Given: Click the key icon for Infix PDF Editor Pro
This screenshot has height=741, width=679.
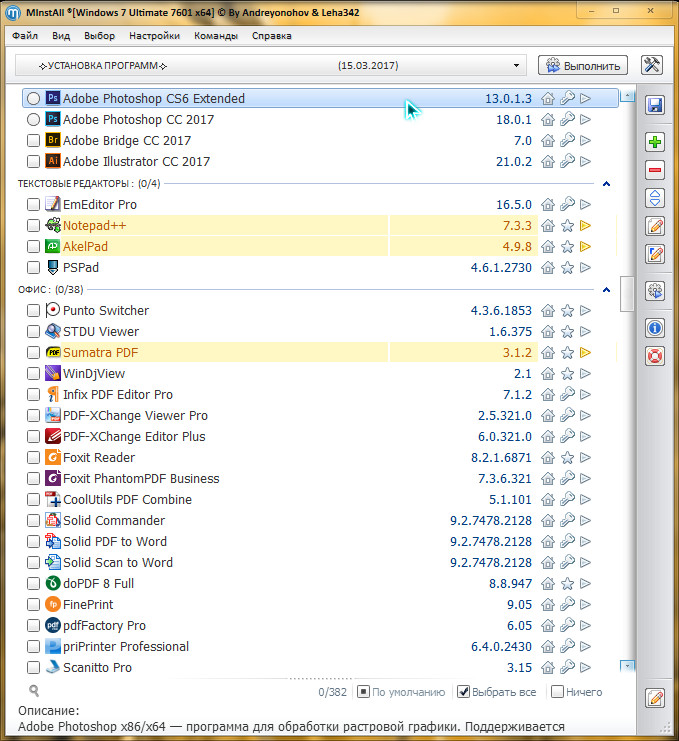Looking at the screenshot, I should pyautogui.click(x=567, y=395).
